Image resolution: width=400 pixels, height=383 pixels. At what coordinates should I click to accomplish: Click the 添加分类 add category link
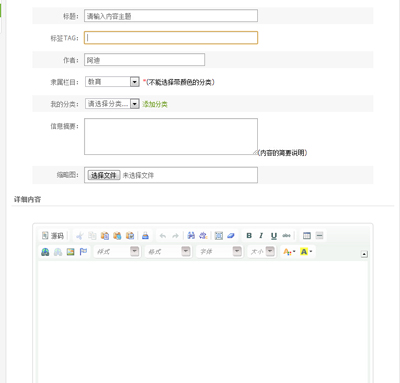click(x=155, y=104)
